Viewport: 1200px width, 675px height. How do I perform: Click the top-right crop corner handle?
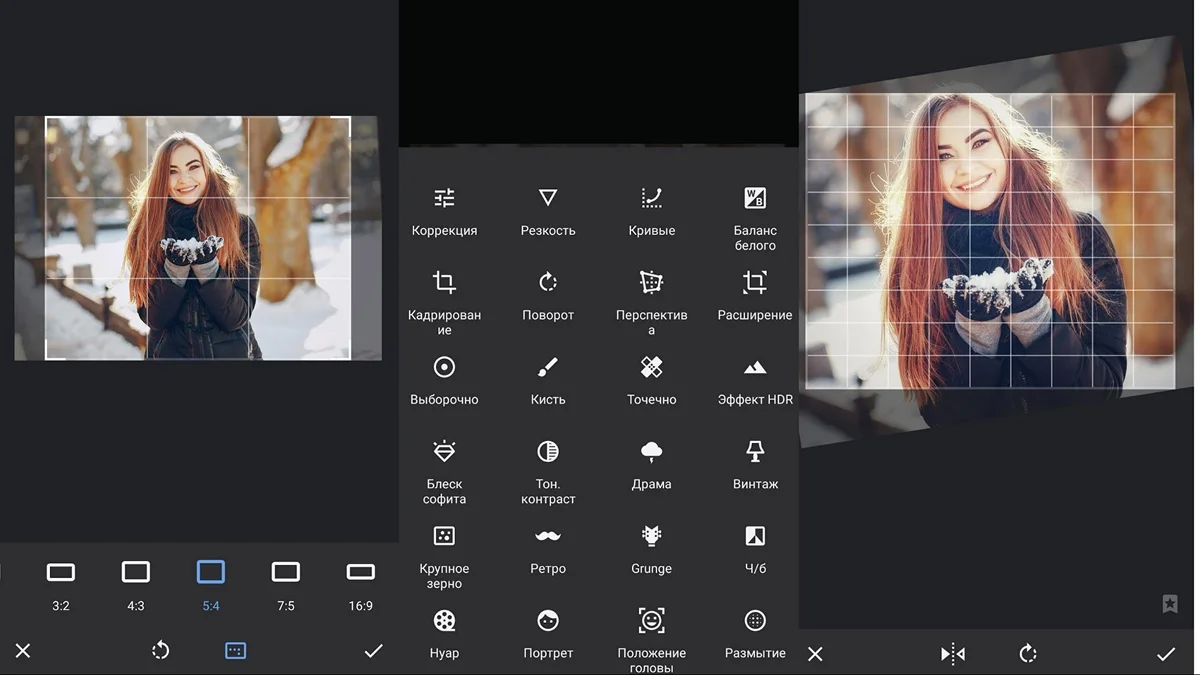coord(343,124)
